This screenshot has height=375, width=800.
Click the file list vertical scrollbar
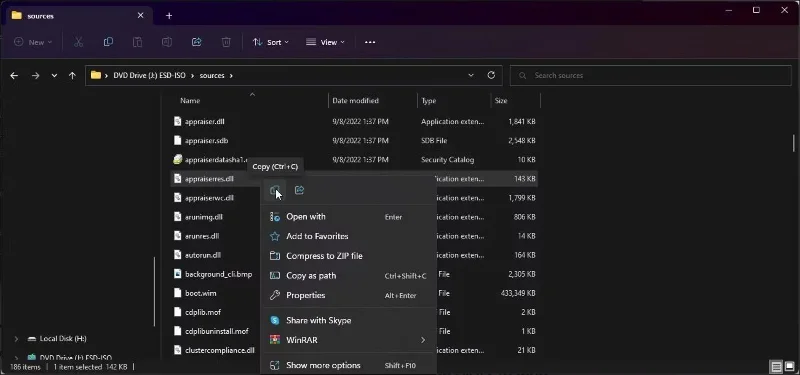point(793,143)
